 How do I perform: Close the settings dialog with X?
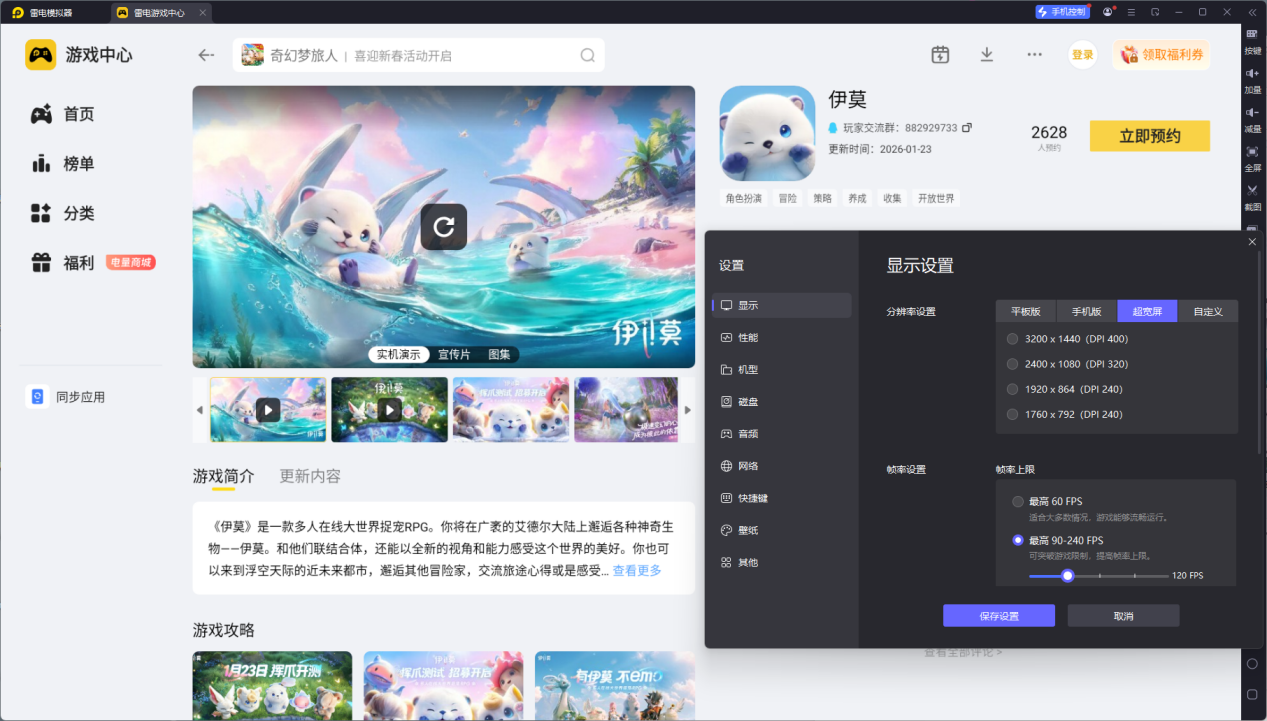(1252, 241)
